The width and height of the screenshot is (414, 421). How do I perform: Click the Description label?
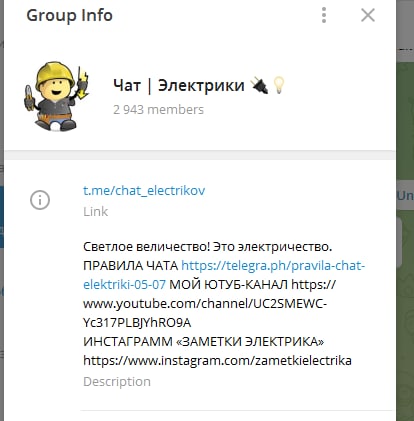coord(117,381)
